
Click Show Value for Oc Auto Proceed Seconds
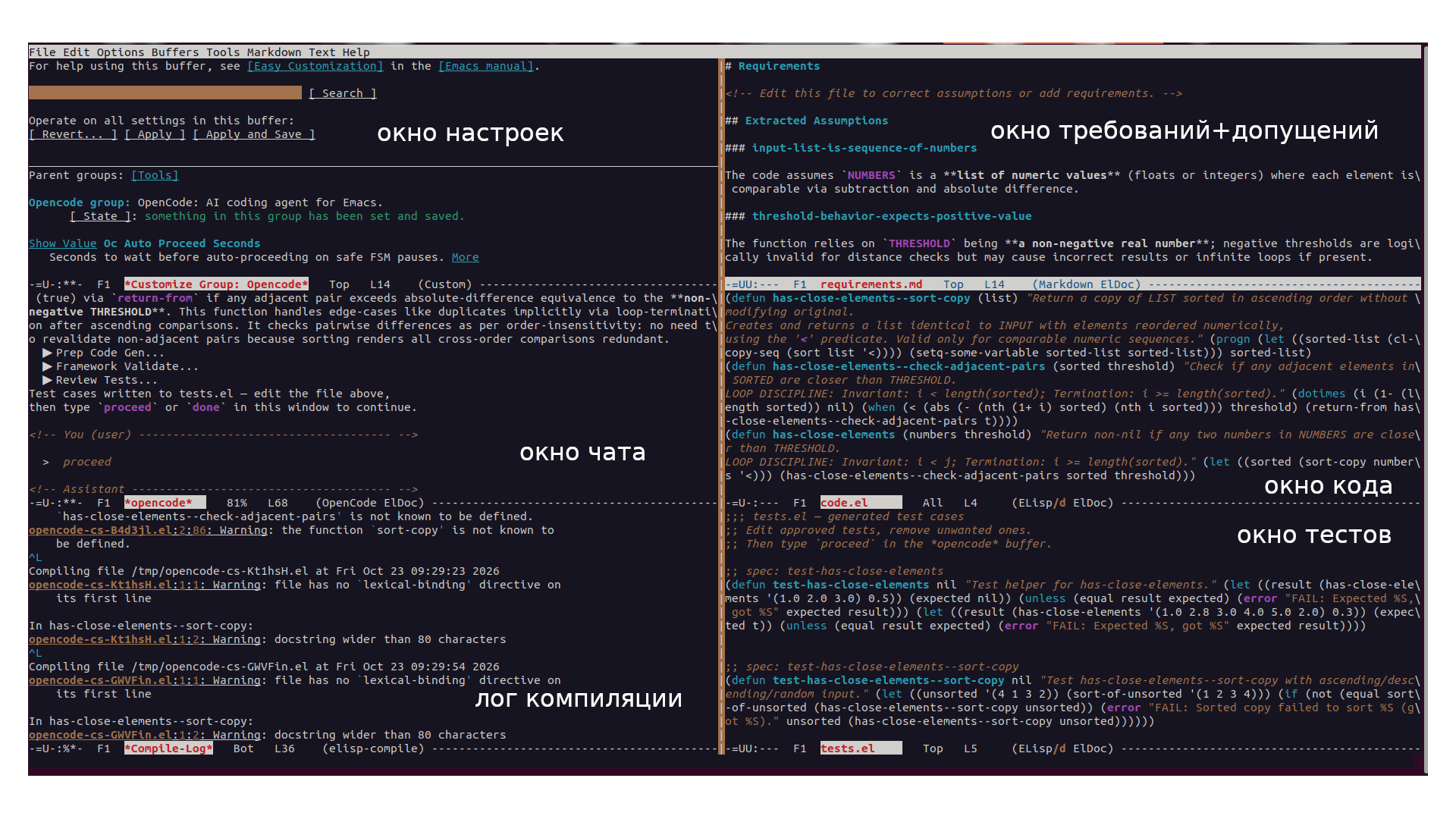[62, 243]
